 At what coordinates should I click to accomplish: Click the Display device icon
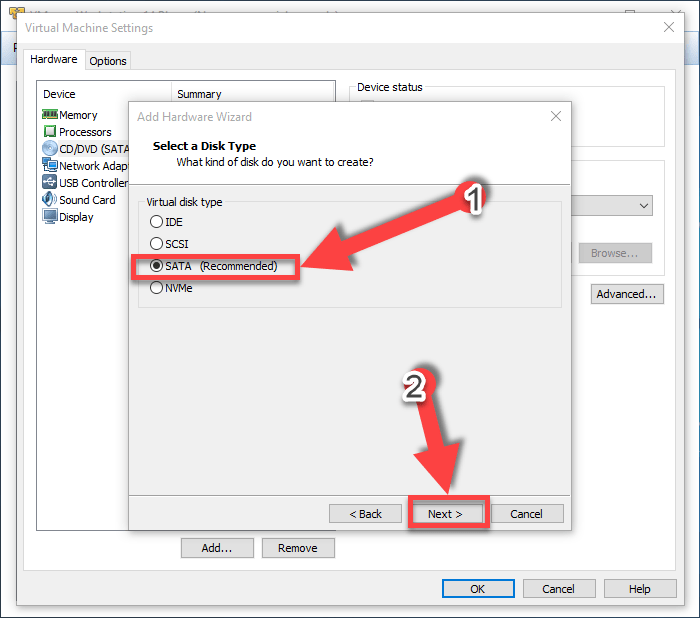pos(50,217)
